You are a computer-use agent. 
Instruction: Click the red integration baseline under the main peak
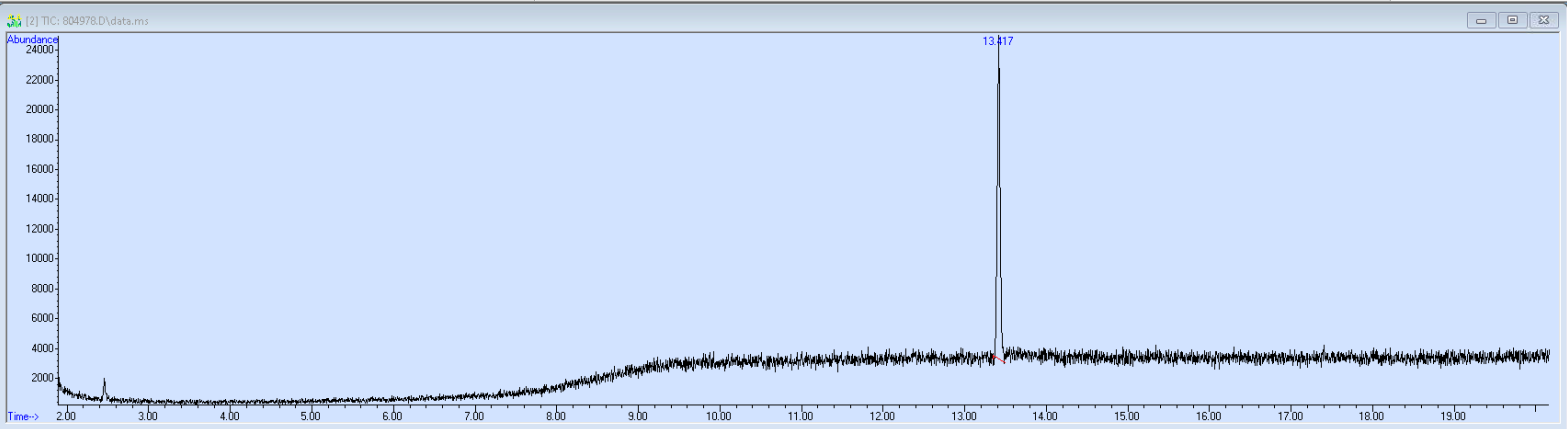[x=1000, y=359]
